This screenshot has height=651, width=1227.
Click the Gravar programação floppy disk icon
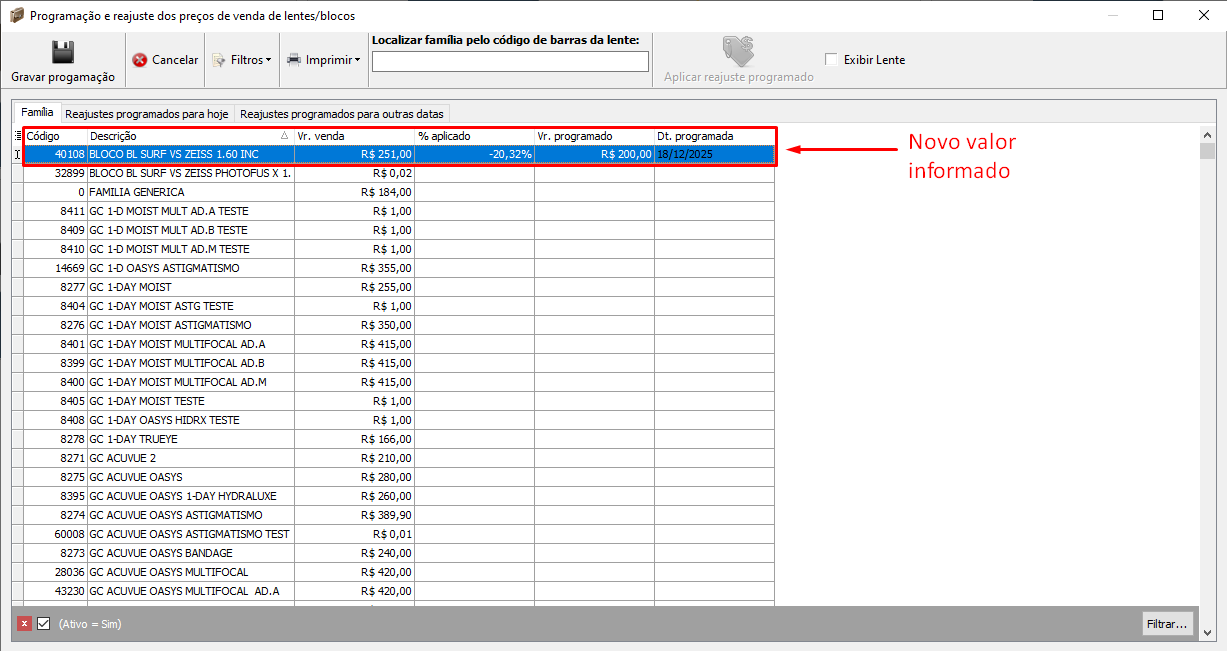click(63, 53)
